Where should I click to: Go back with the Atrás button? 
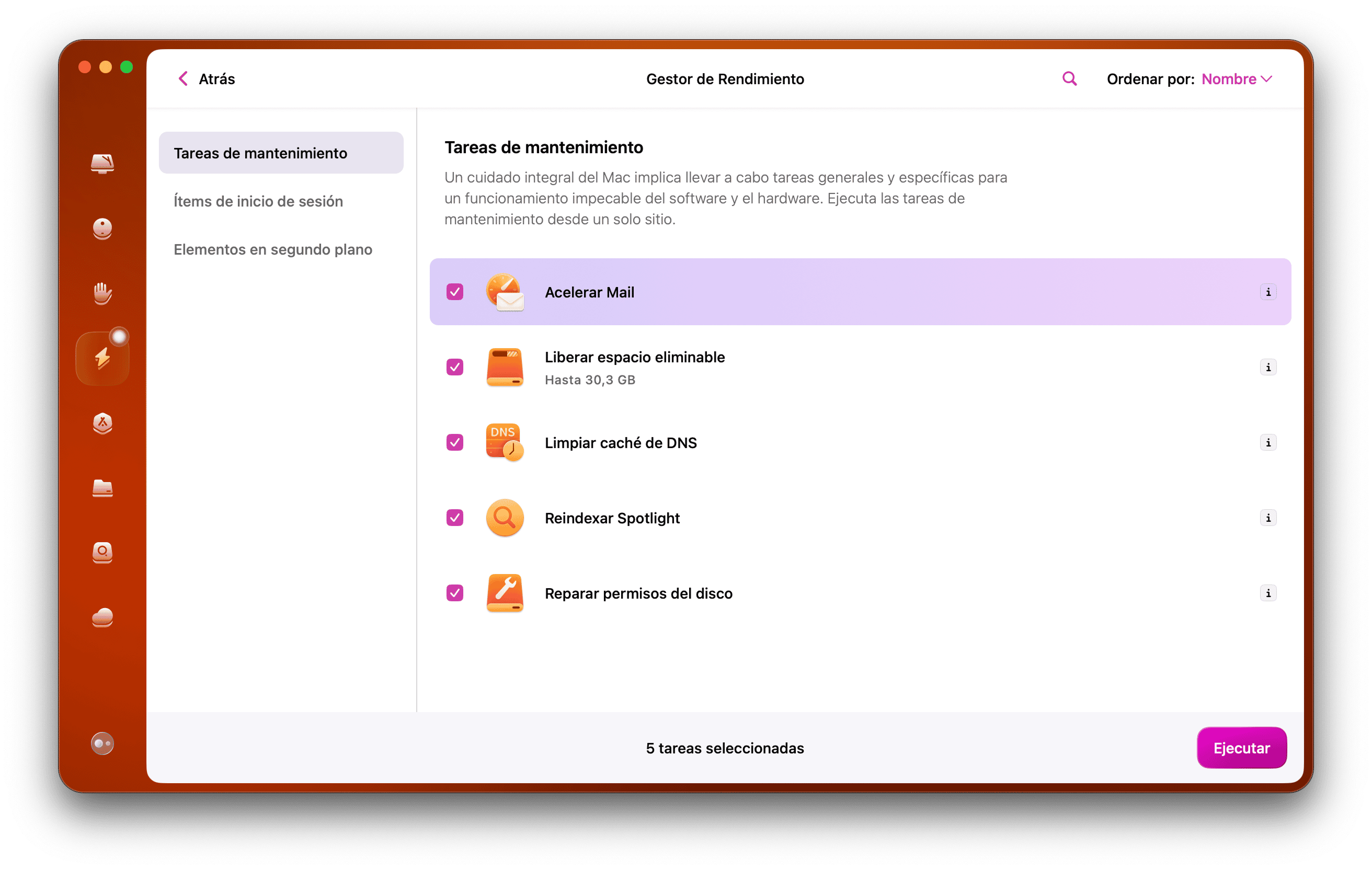205,78
